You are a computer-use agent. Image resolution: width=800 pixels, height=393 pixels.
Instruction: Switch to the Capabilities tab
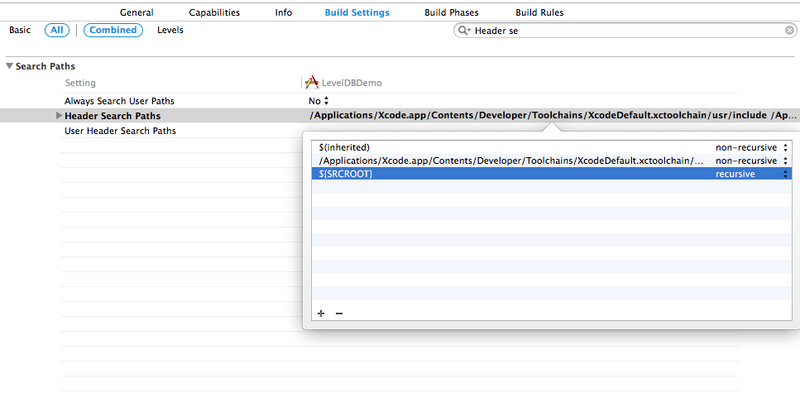(214, 13)
